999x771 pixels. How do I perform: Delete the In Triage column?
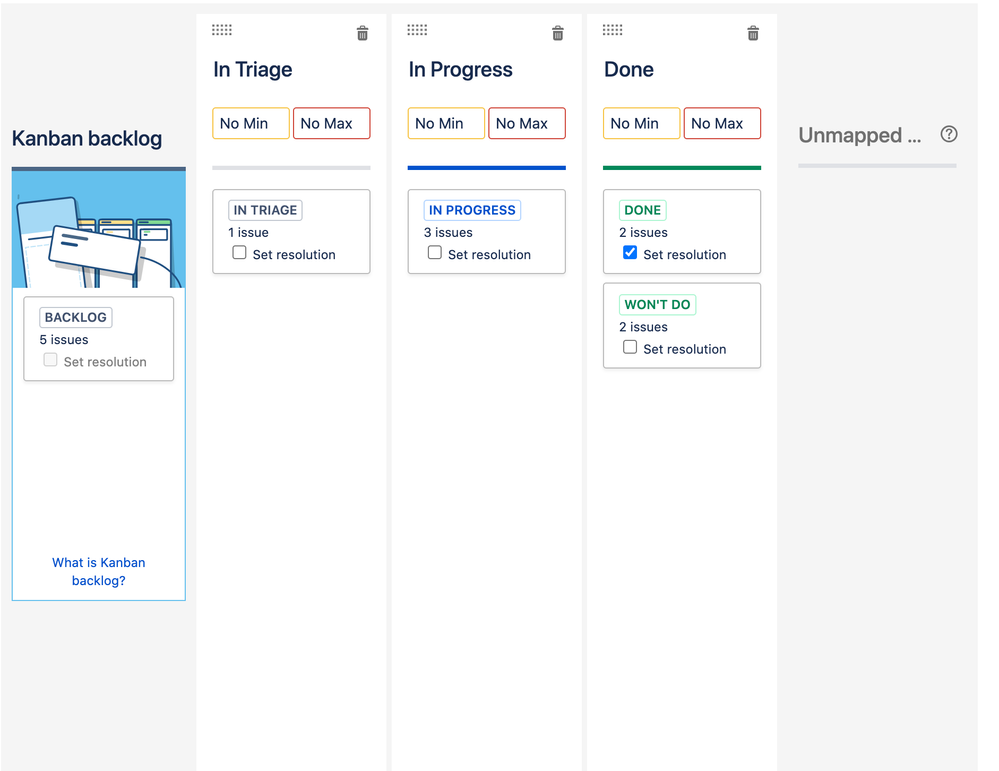pos(362,34)
